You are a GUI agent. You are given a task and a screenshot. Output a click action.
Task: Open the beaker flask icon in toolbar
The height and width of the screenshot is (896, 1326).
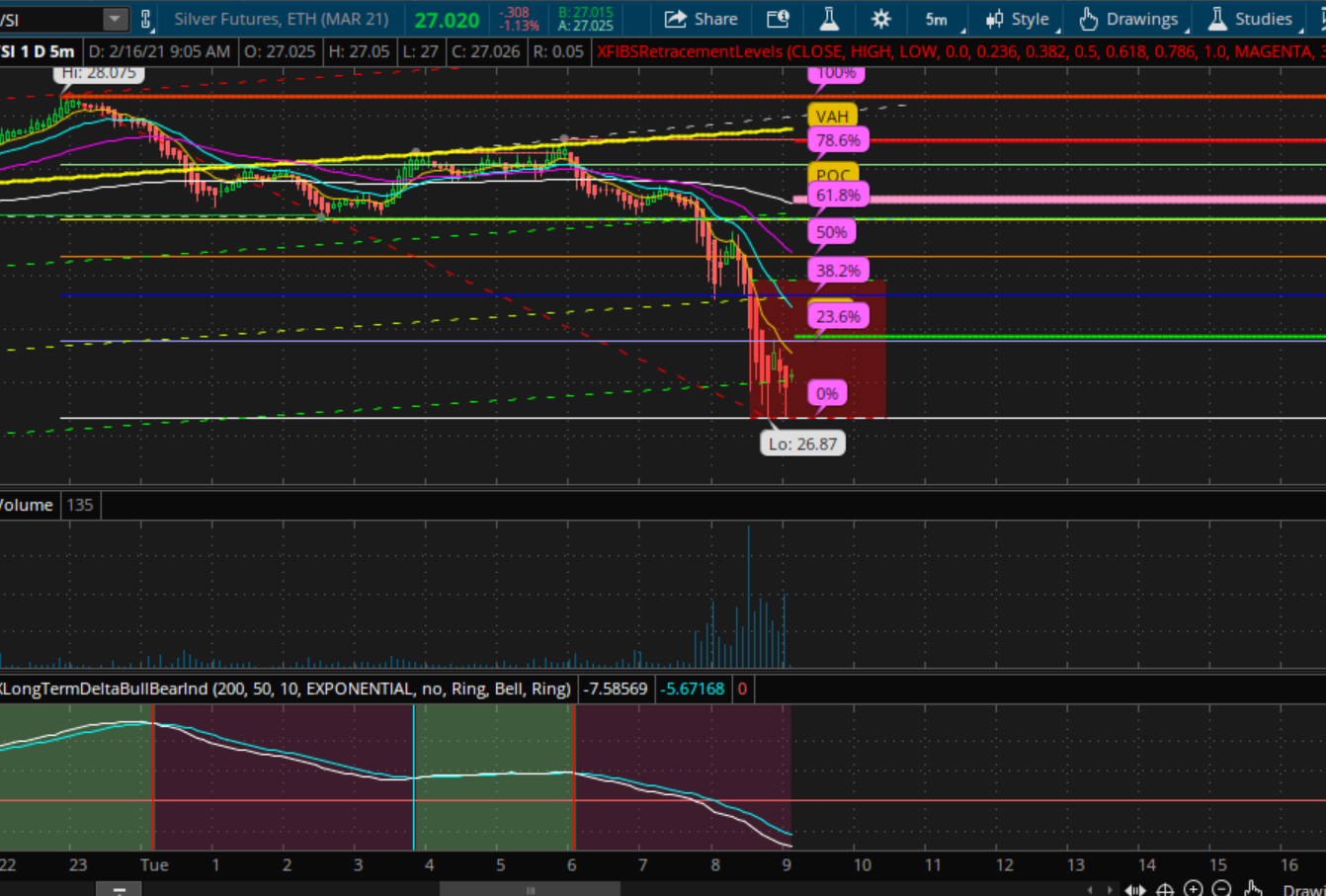click(x=829, y=19)
